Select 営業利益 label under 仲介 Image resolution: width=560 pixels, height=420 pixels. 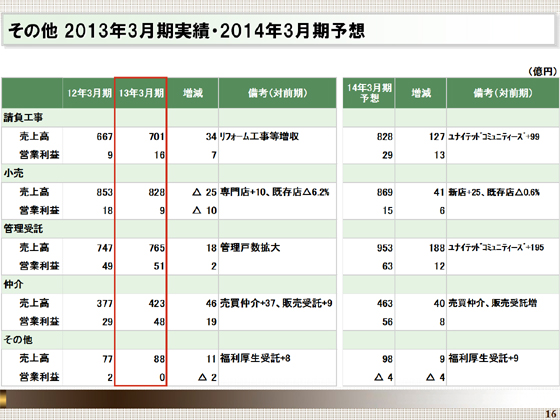(39, 321)
